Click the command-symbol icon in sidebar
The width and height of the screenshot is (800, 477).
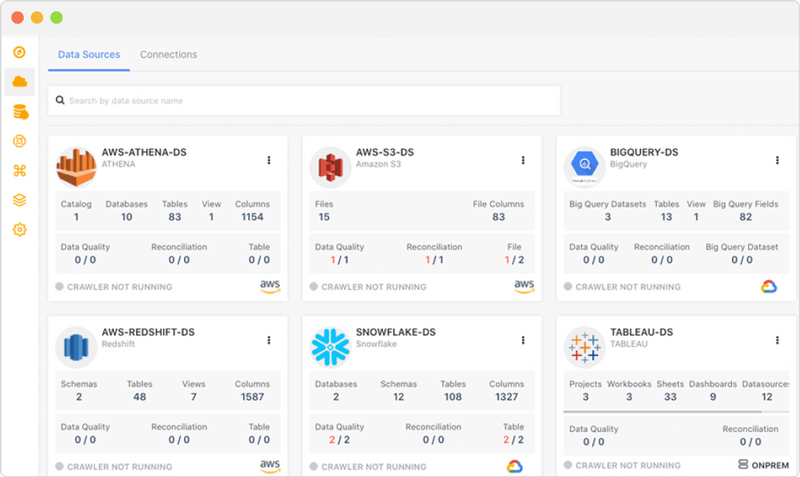click(x=19, y=171)
